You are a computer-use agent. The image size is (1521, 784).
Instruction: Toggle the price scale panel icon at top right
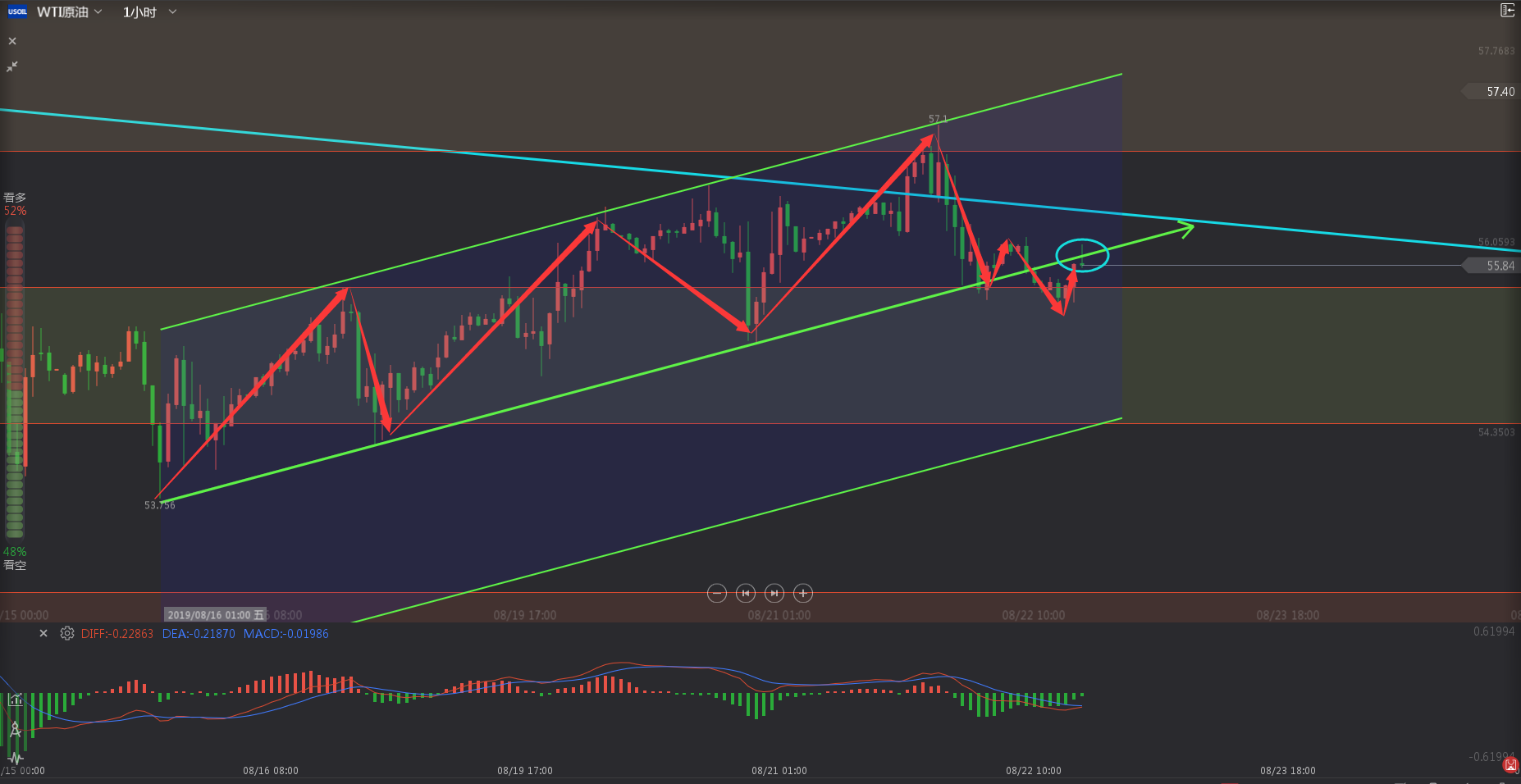point(1507,10)
